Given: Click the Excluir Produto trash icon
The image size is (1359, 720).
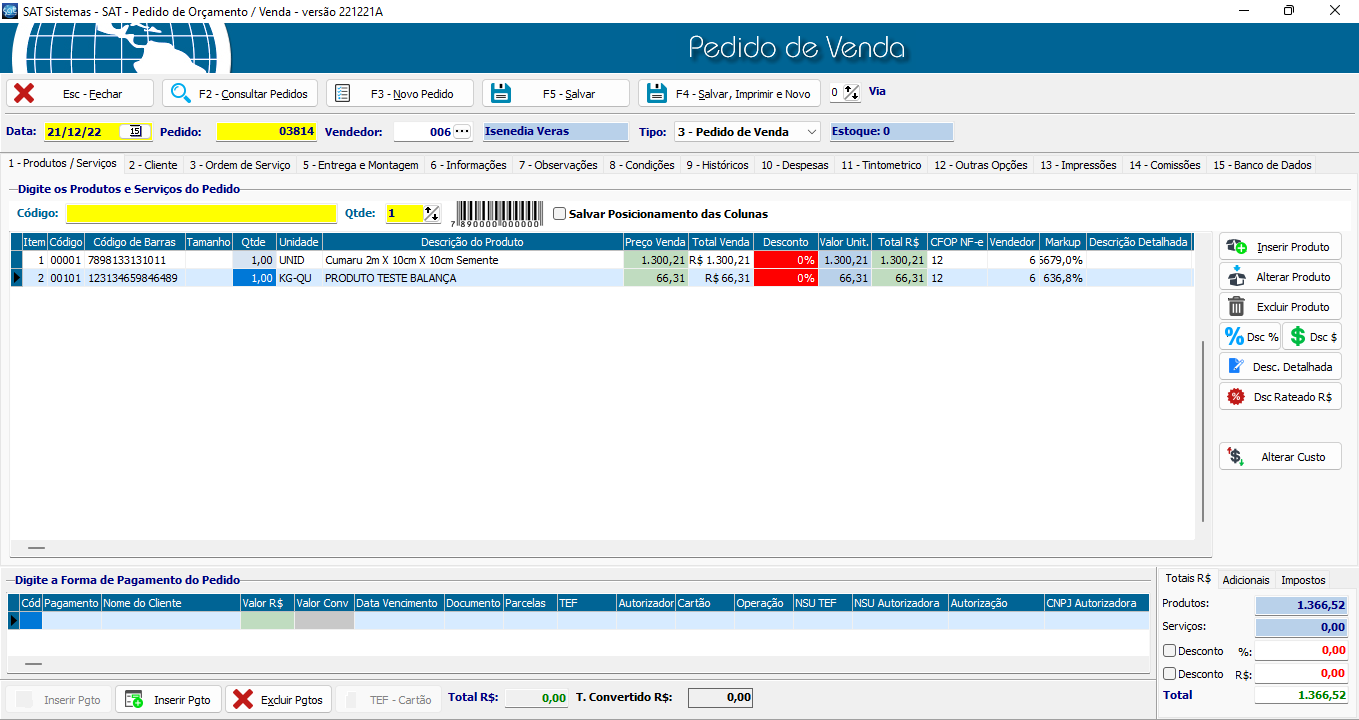Looking at the screenshot, I should (1237, 307).
